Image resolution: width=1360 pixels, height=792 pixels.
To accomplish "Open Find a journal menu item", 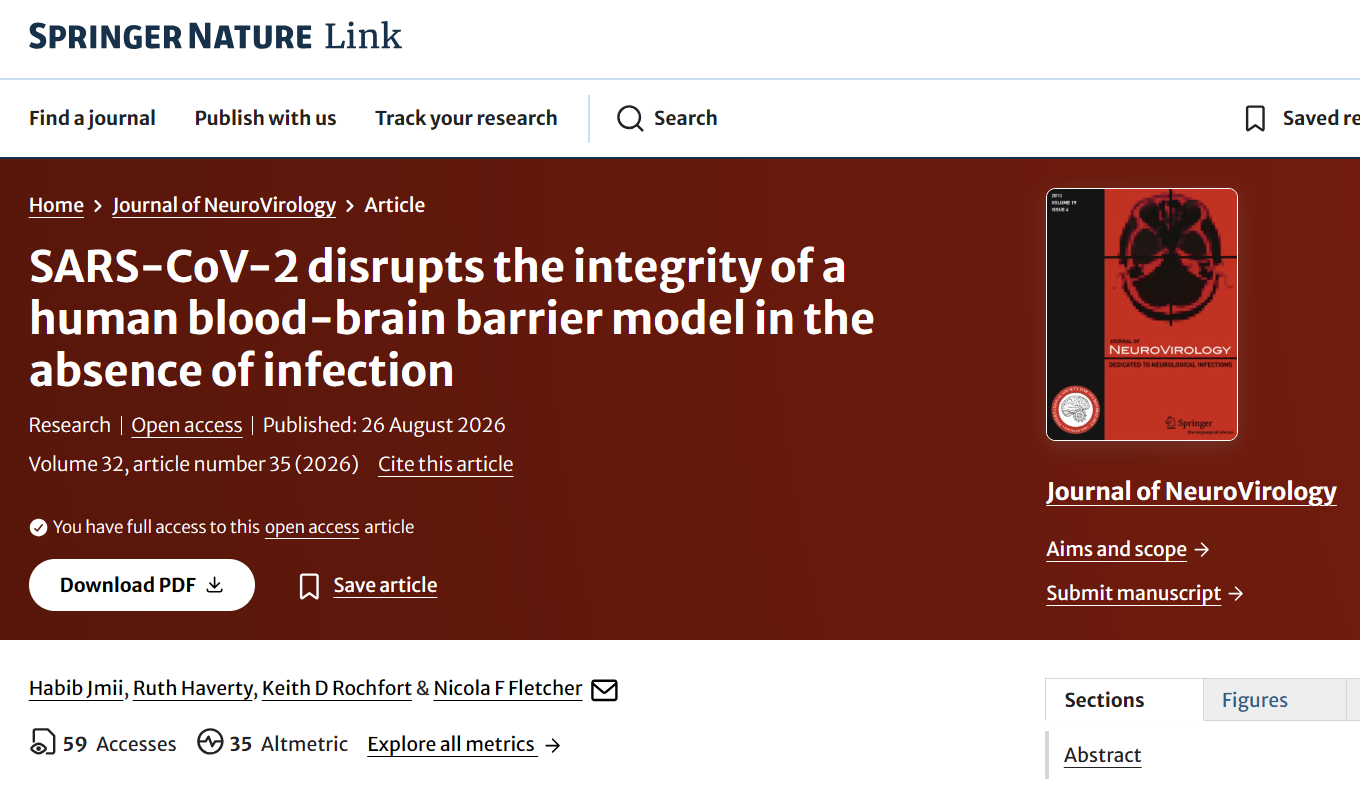I will pyautogui.click(x=92, y=118).
